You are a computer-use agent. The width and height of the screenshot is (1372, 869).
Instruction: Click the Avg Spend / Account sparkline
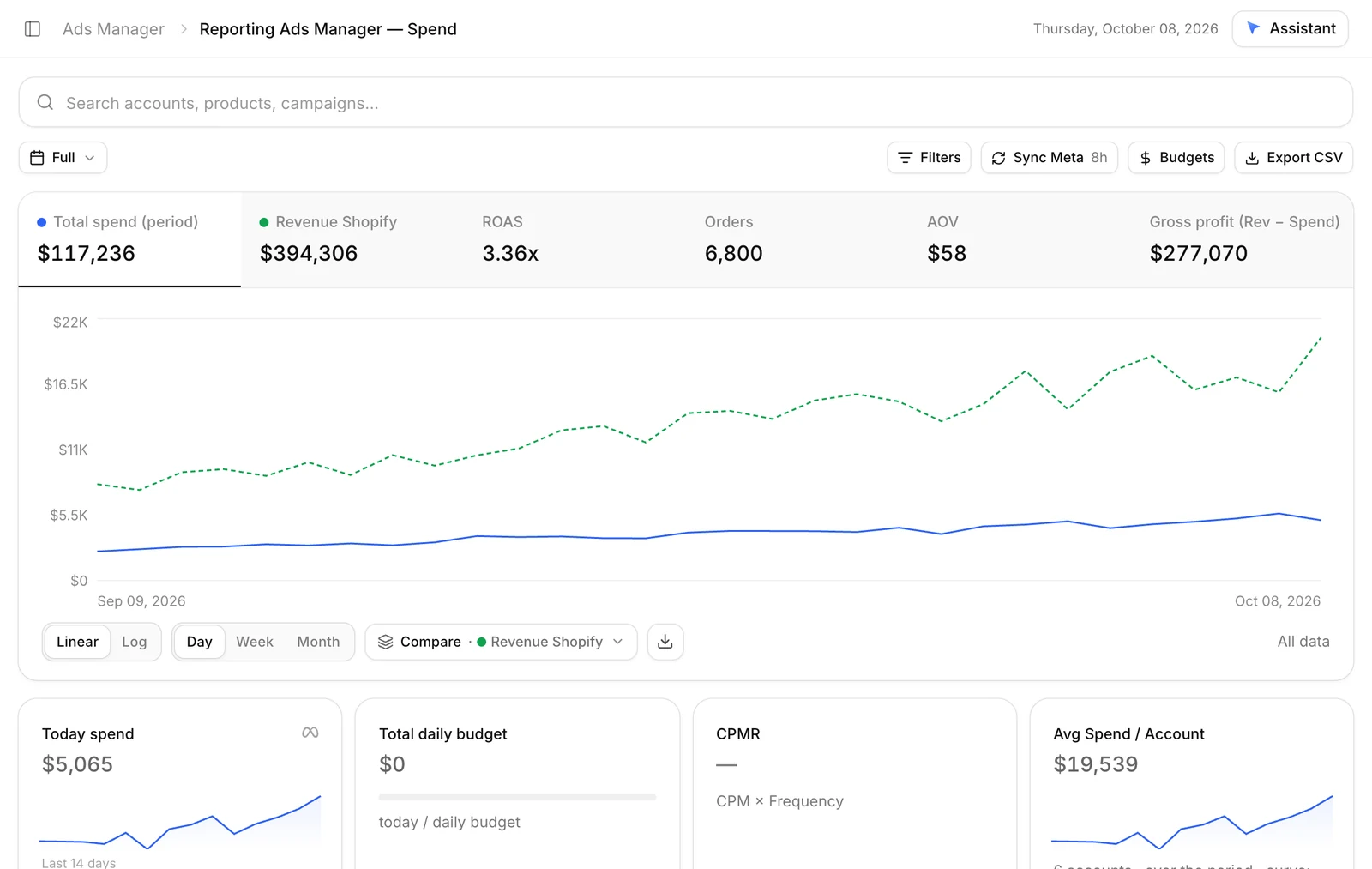click(1192, 822)
